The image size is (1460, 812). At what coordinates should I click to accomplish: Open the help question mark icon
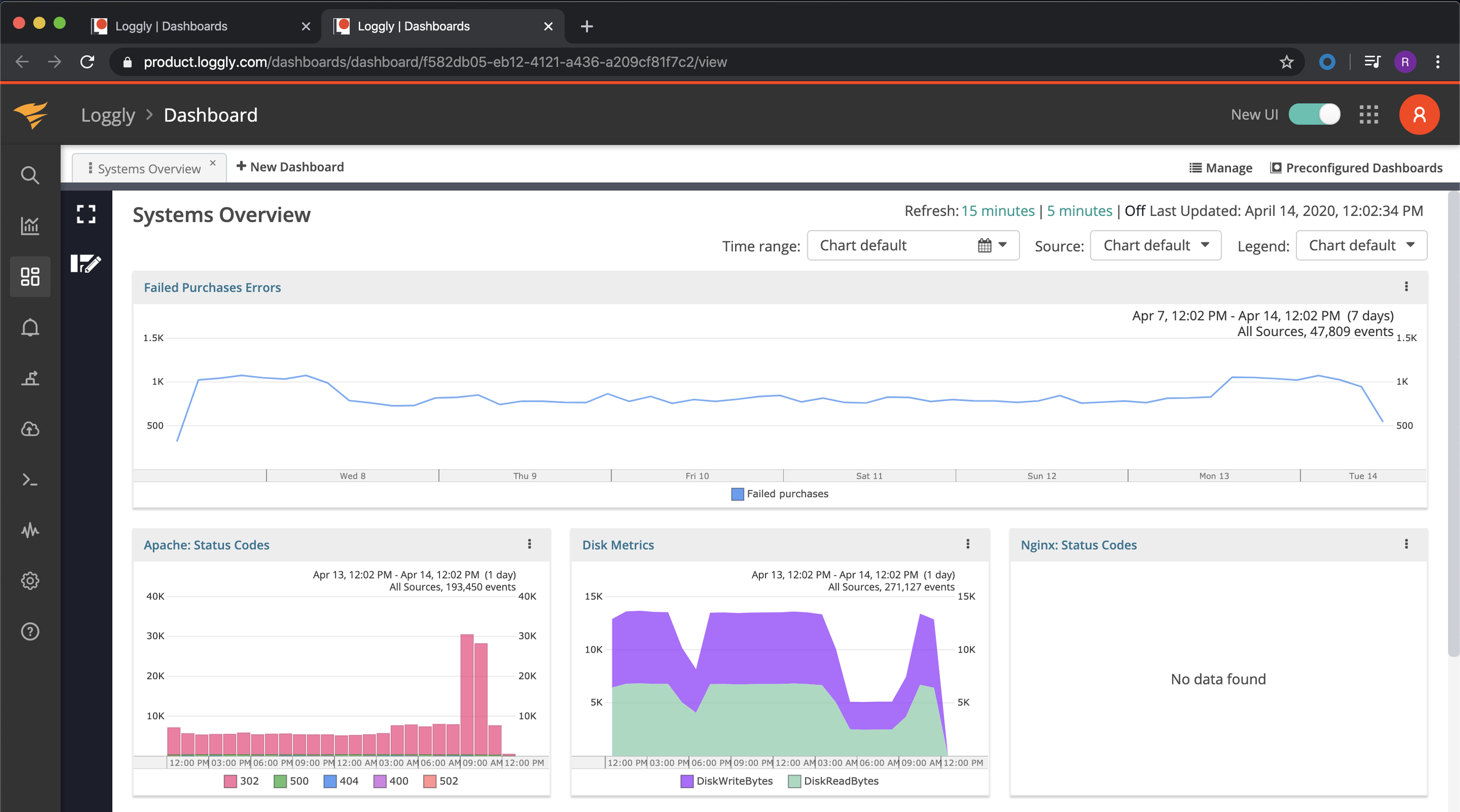click(29, 631)
